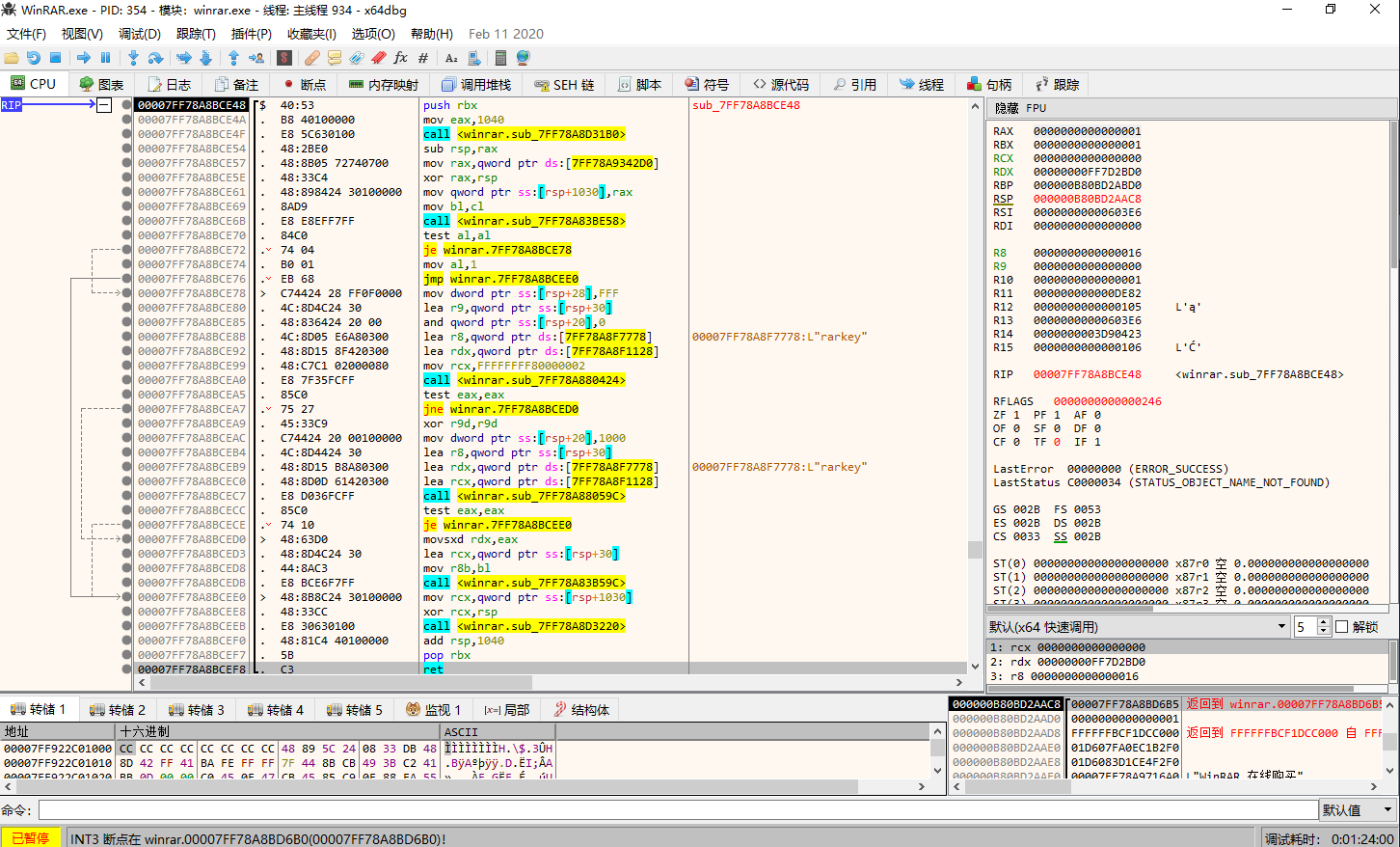
Task: Switch to the 调用堆栈 tab
Action: (476, 85)
